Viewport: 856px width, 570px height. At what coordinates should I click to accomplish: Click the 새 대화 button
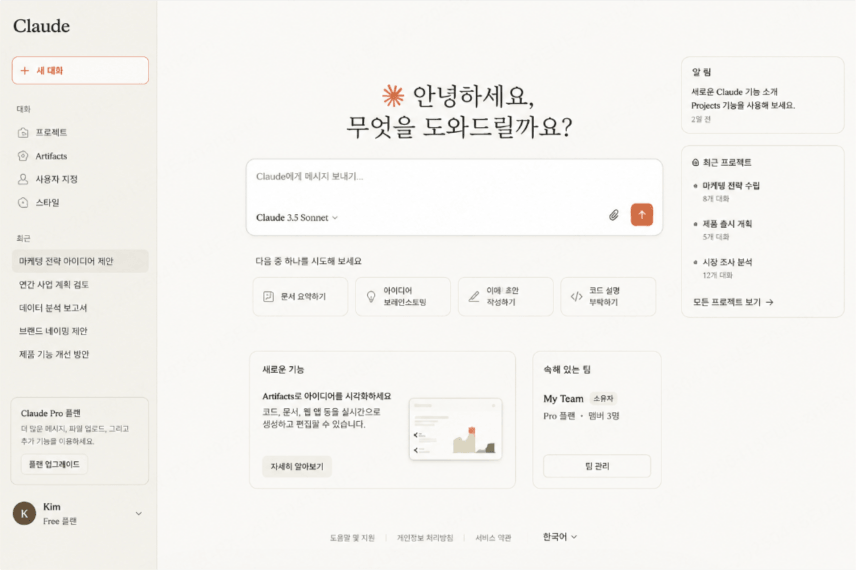(x=80, y=70)
